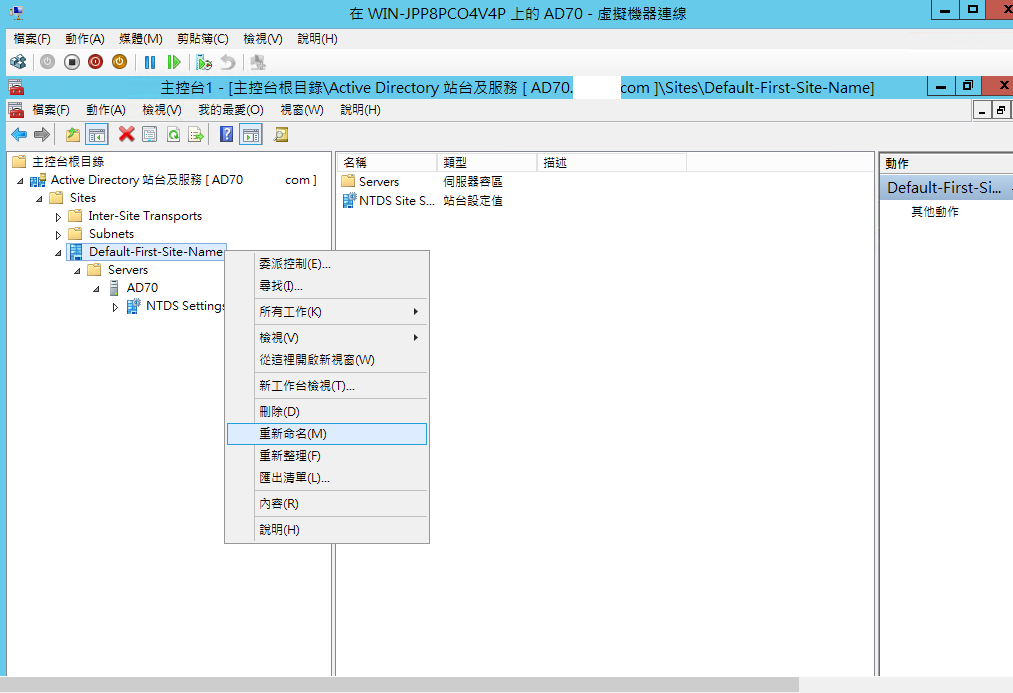Click the Servers folder icon in the list pane
This screenshot has height=693, width=1013.
(x=349, y=181)
